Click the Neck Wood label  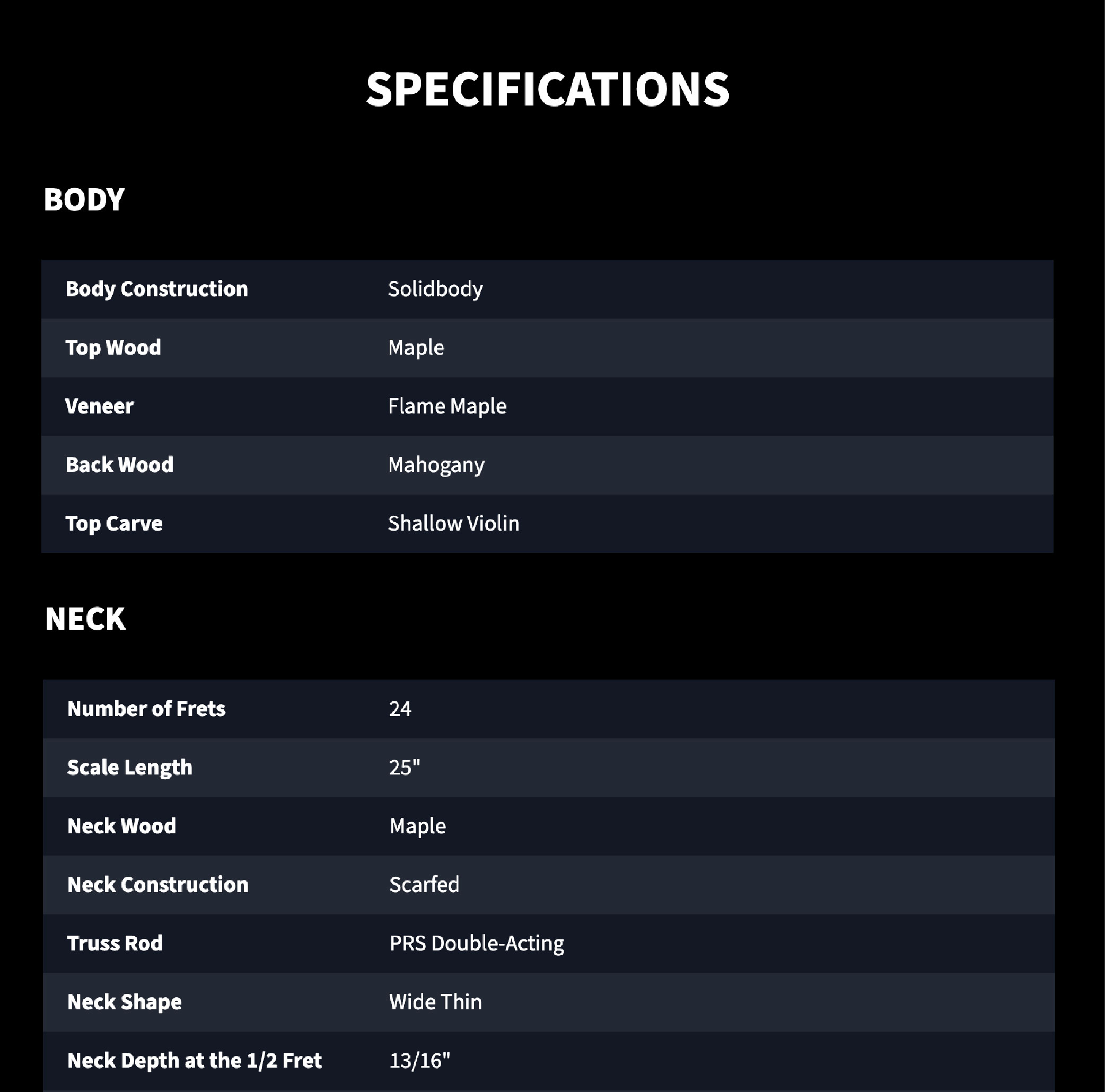tap(122, 826)
